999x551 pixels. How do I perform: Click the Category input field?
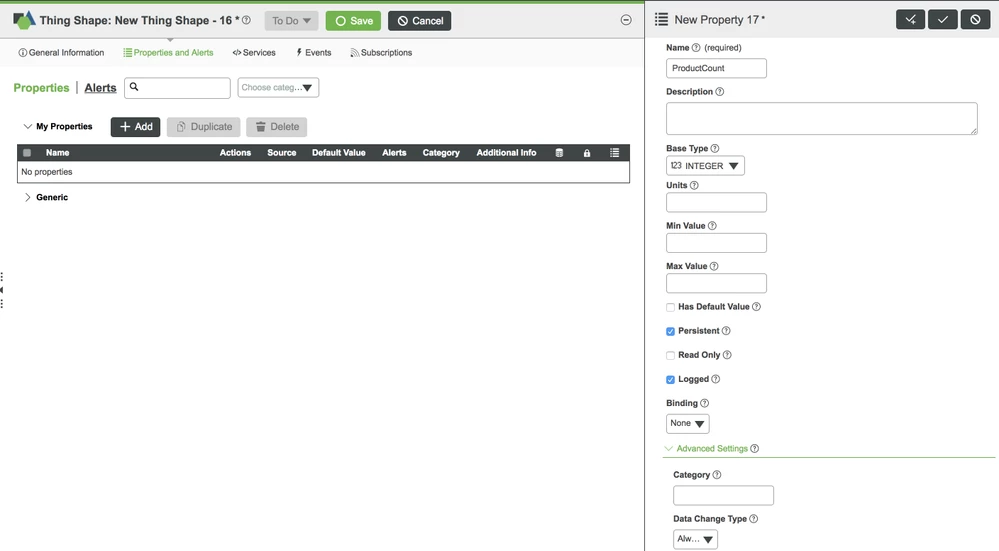coord(723,496)
